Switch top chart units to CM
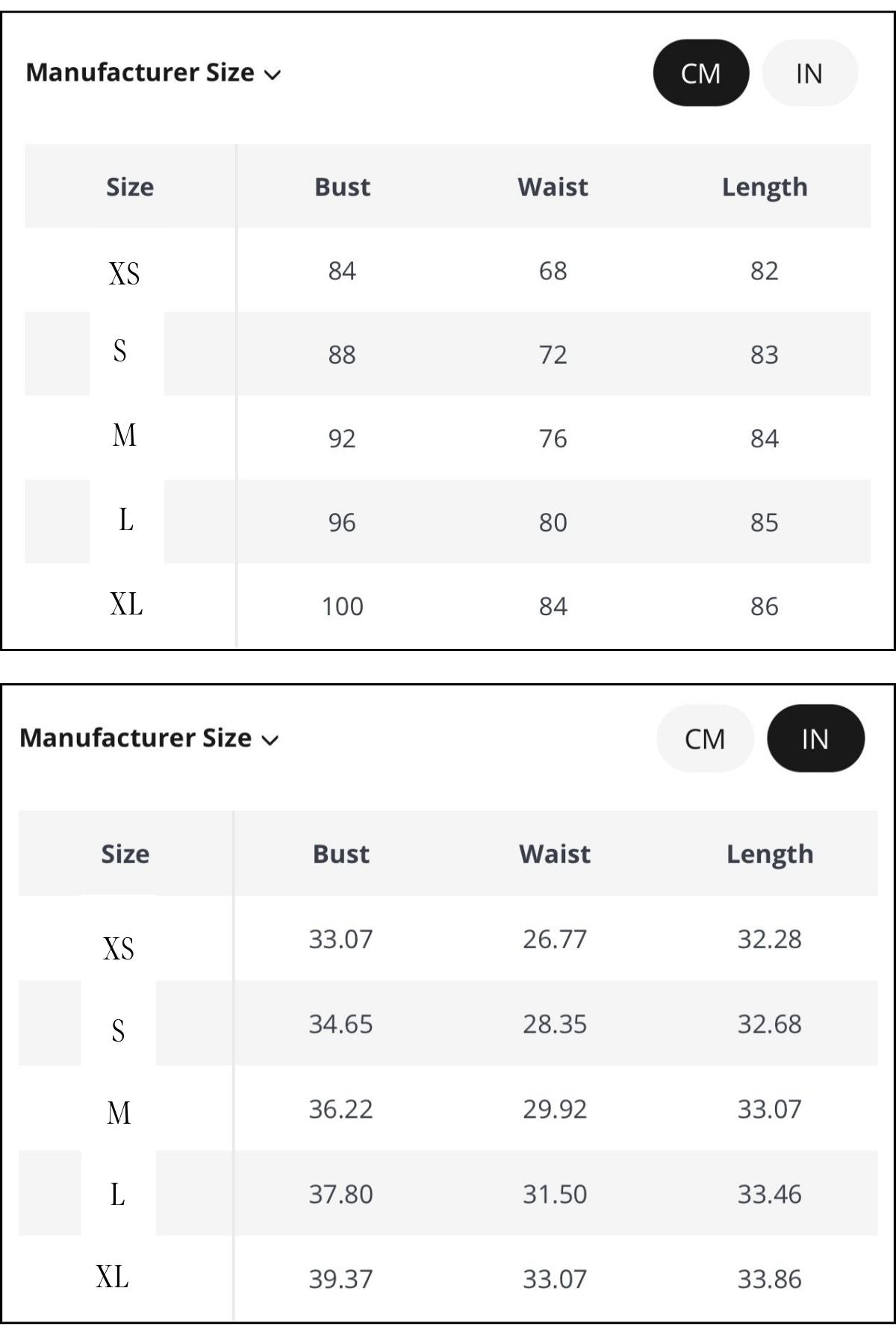The width and height of the screenshot is (896, 1344). pyautogui.click(x=700, y=73)
